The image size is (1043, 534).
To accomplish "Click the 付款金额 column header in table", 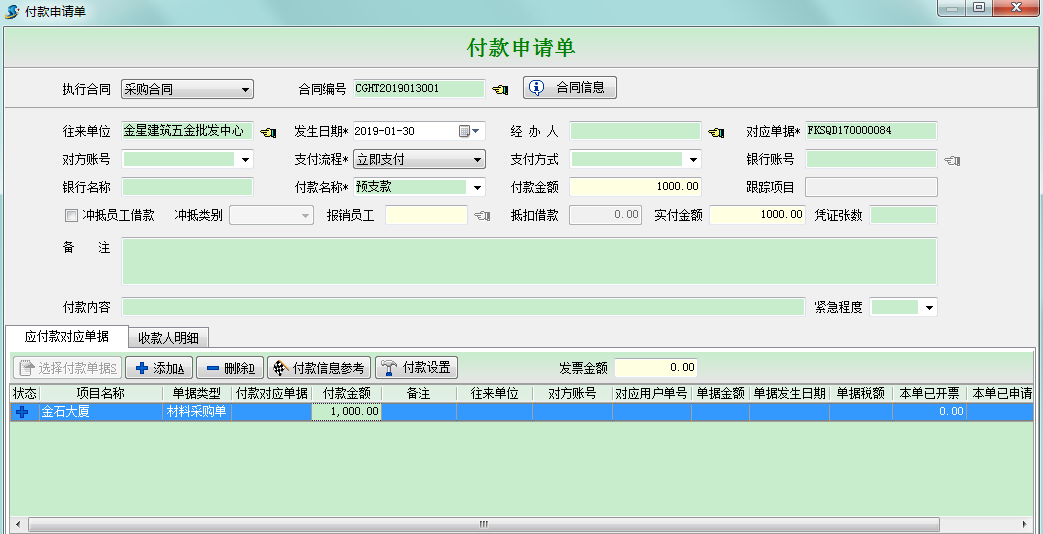I will pyautogui.click(x=347, y=394).
